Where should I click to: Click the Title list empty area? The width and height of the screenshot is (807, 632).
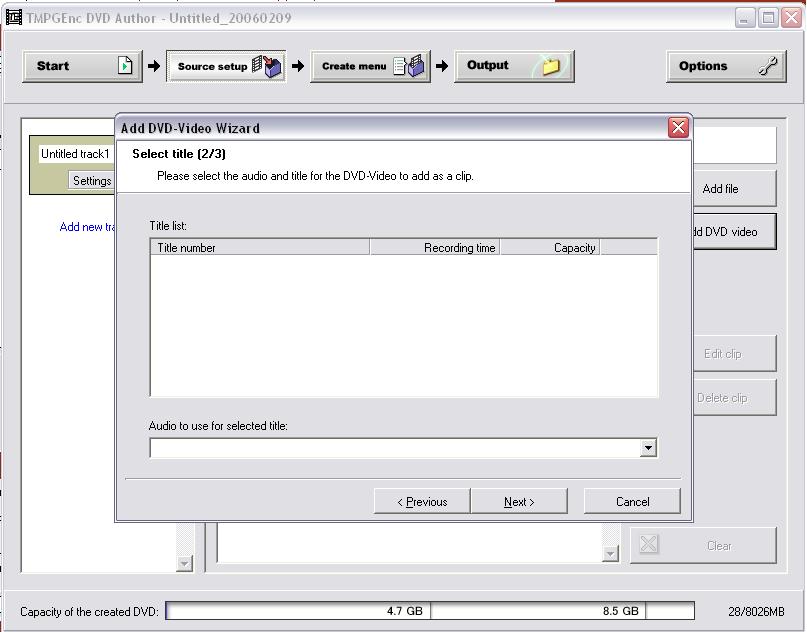[404, 325]
